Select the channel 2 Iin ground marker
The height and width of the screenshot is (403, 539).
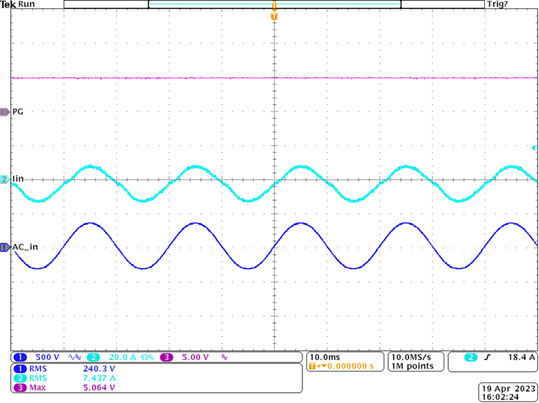point(4,179)
